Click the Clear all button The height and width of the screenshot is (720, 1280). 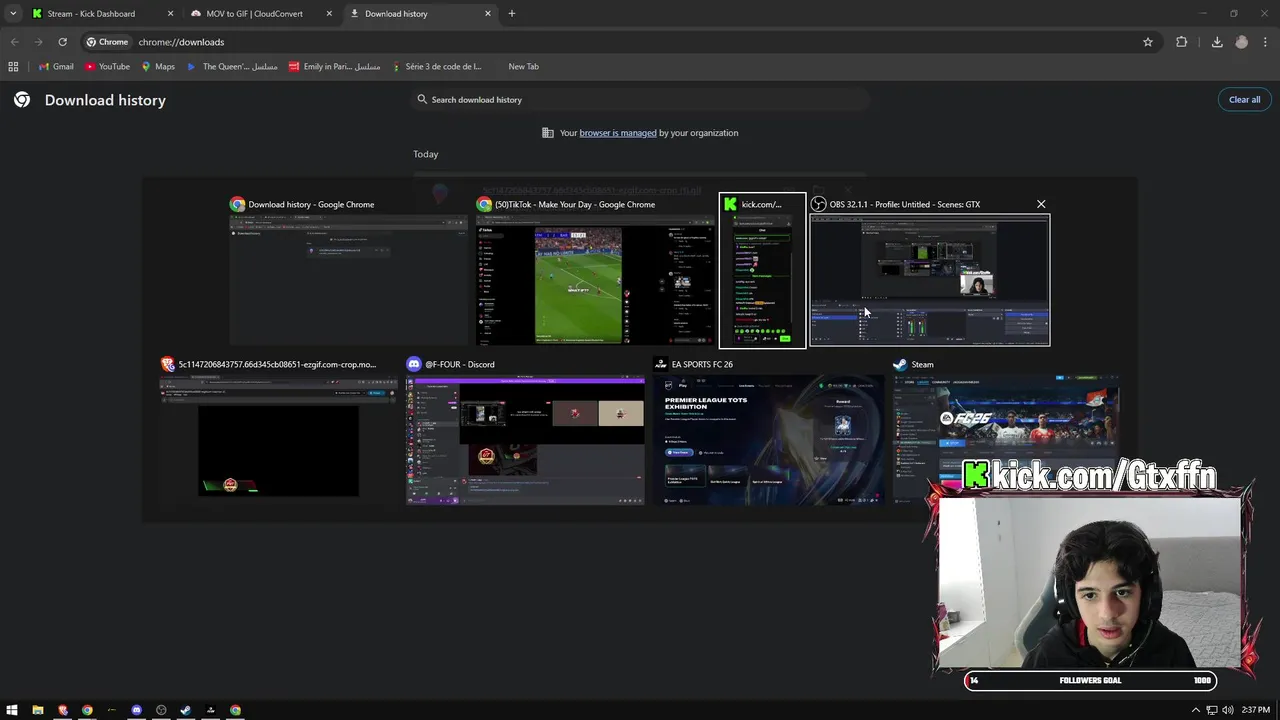coord(1244,100)
